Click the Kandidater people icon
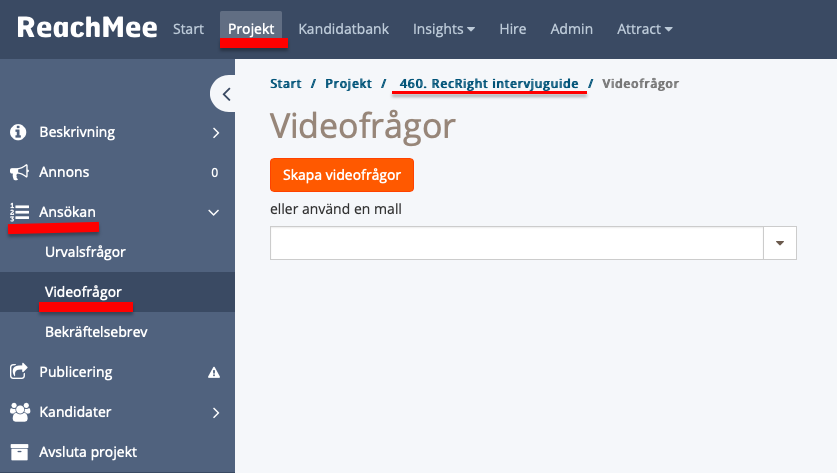The width and height of the screenshot is (837, 473). 20,412
